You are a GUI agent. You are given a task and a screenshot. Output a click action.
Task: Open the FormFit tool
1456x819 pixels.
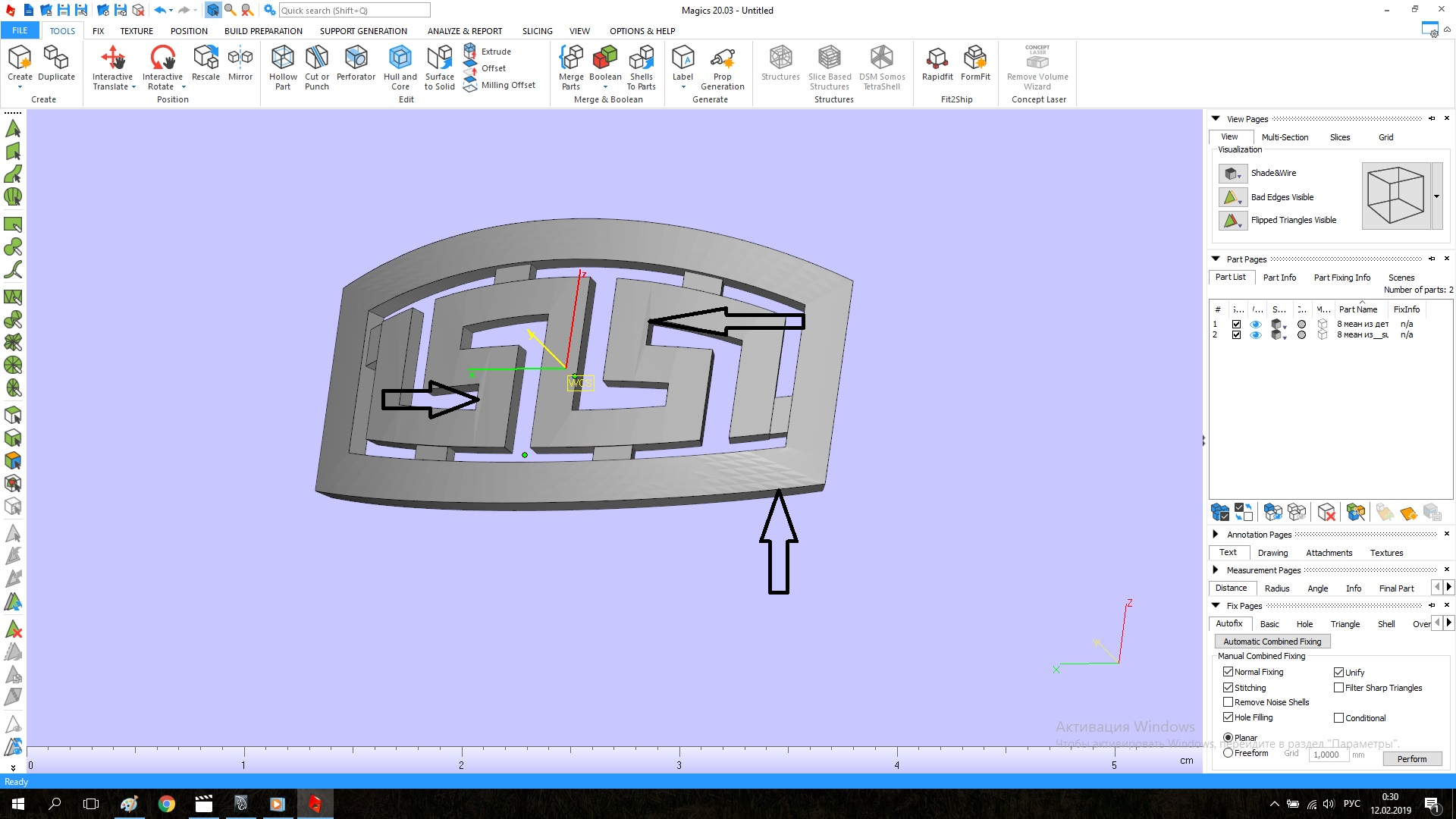click(x=975, y=62)
